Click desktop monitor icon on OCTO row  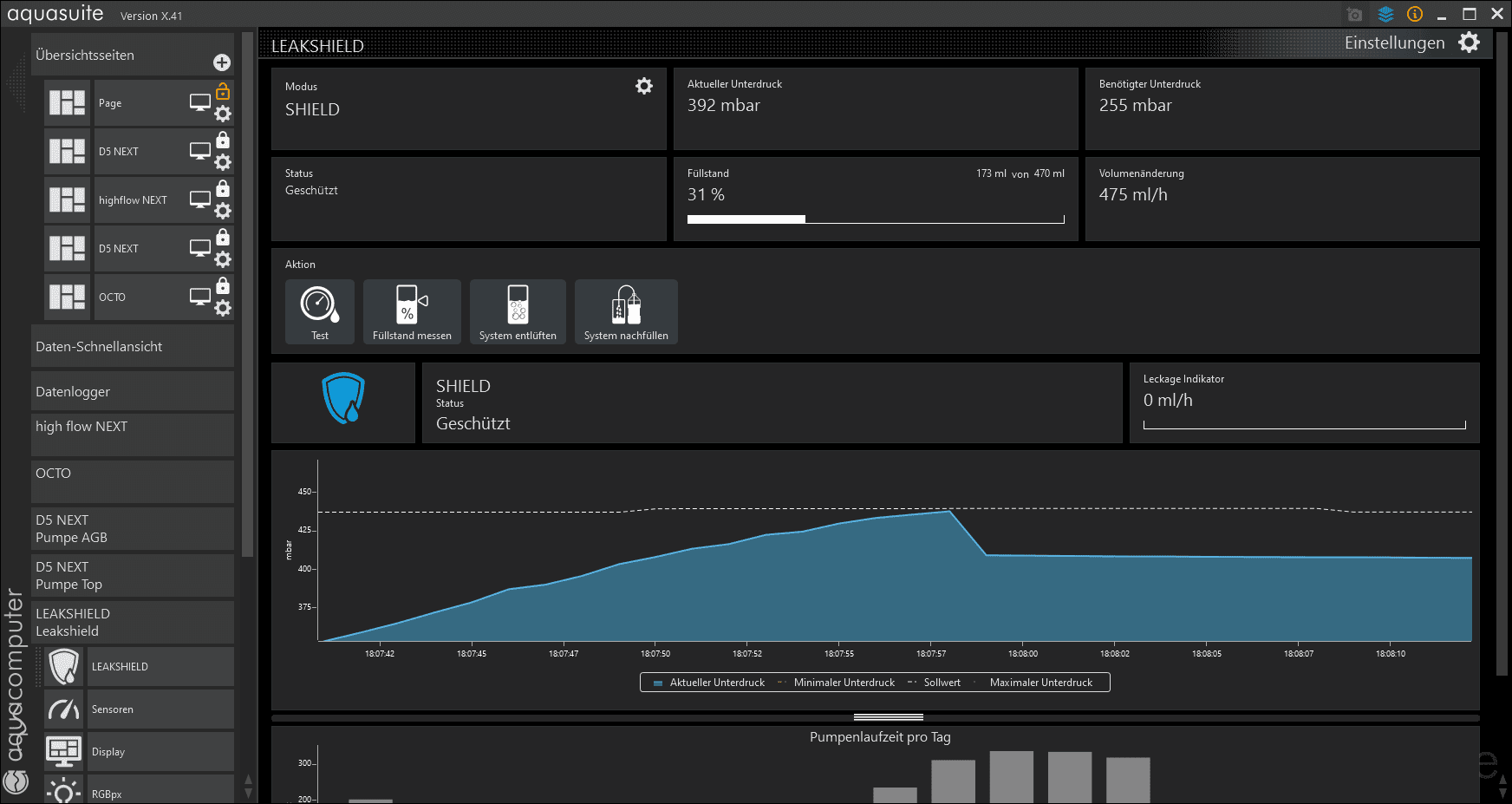click(200, 297)
